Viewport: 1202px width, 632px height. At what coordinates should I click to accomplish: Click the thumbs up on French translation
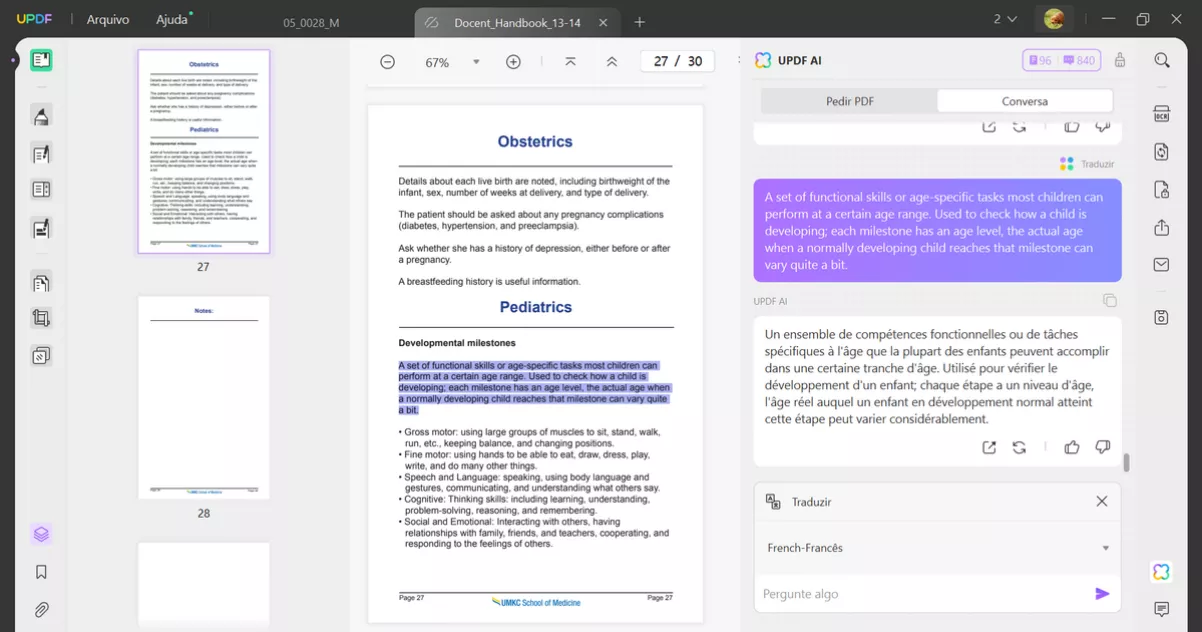pyautogui.click(x=1072, y=447)
